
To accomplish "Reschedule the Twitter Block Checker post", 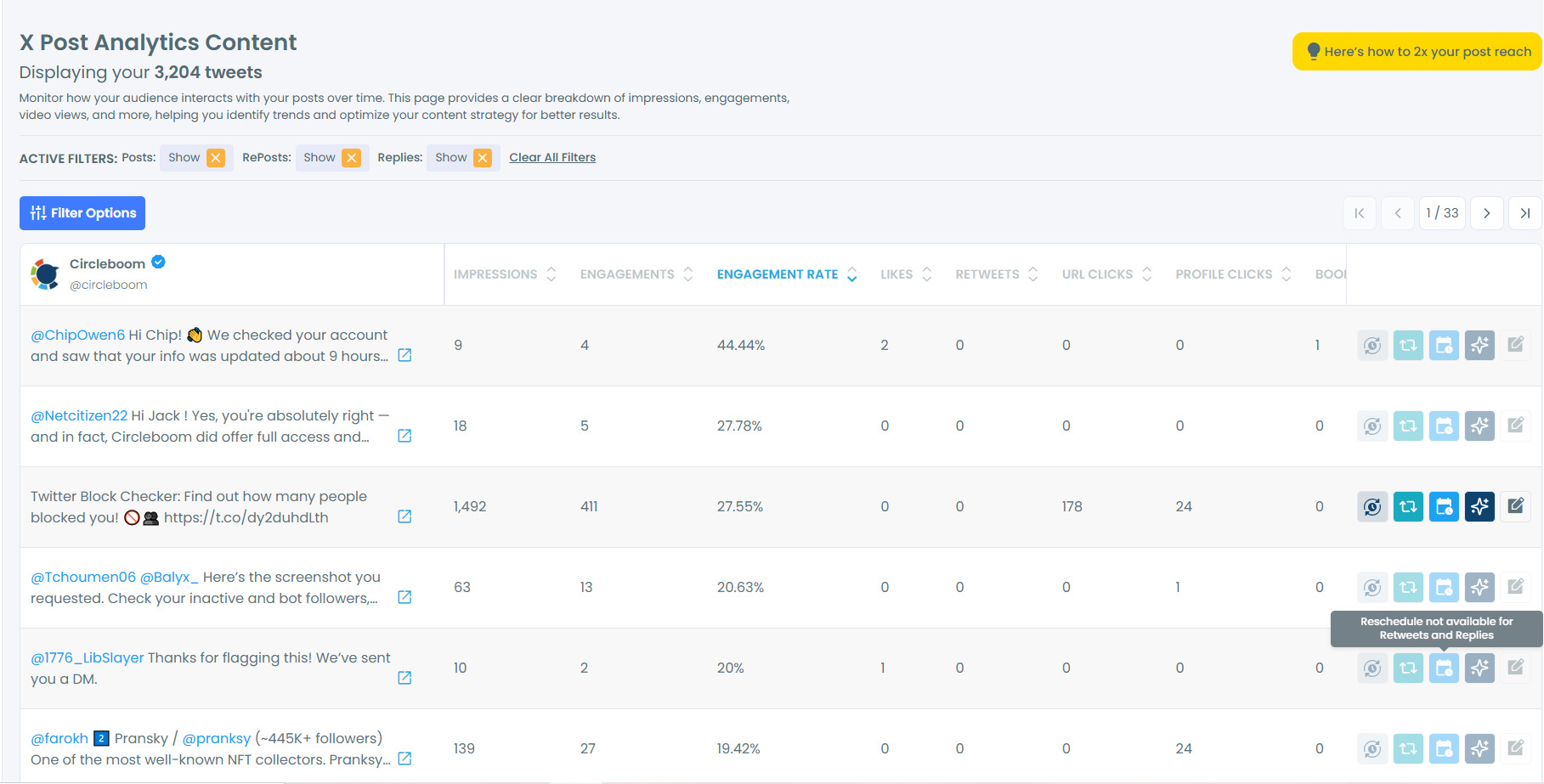I will click(x=1444, y=506).
